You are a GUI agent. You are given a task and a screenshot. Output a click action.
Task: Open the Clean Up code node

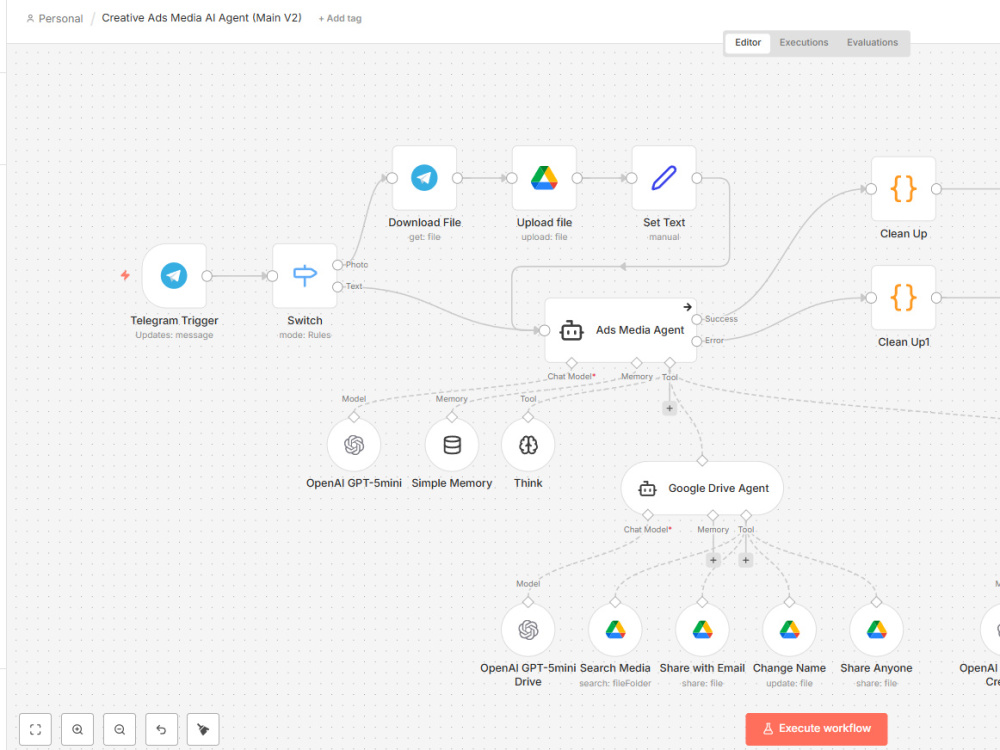point(903,189)
